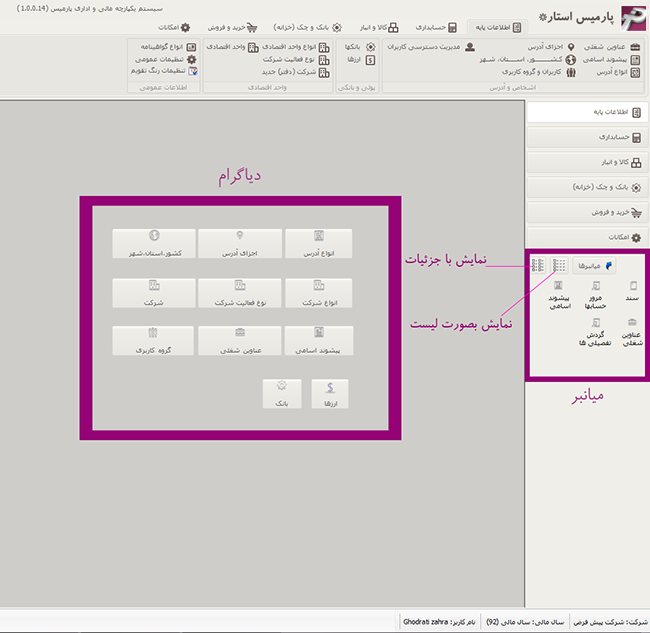Expand بانک و چک (خزانه) sidebar section
The image size is (650, 633).
point(587,187)
